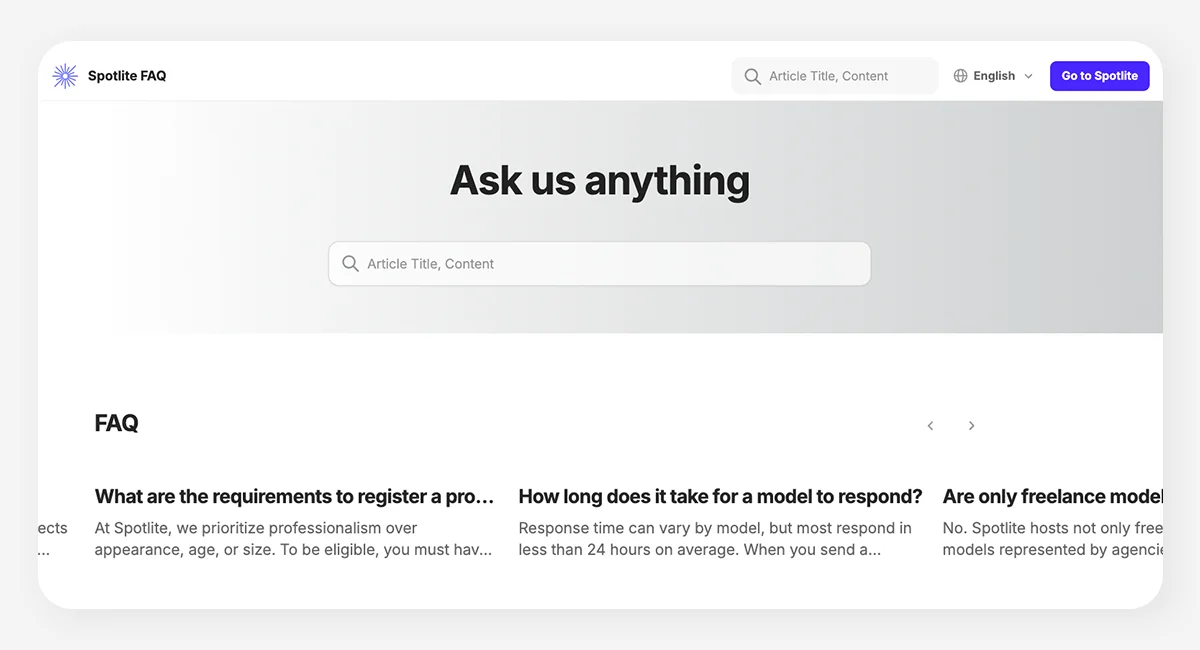Click the large search bar under "Ask us anything"

click(599, 263)
